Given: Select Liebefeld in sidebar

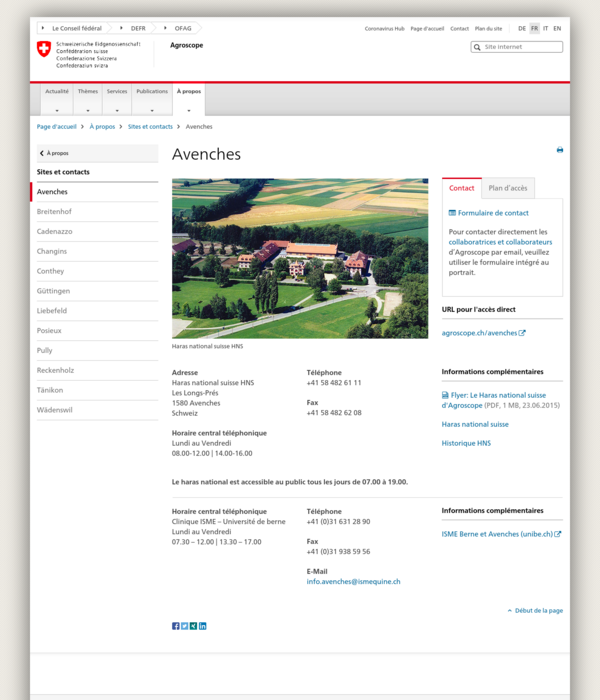Looking at the screenshot, I should (x=97, y=311).
